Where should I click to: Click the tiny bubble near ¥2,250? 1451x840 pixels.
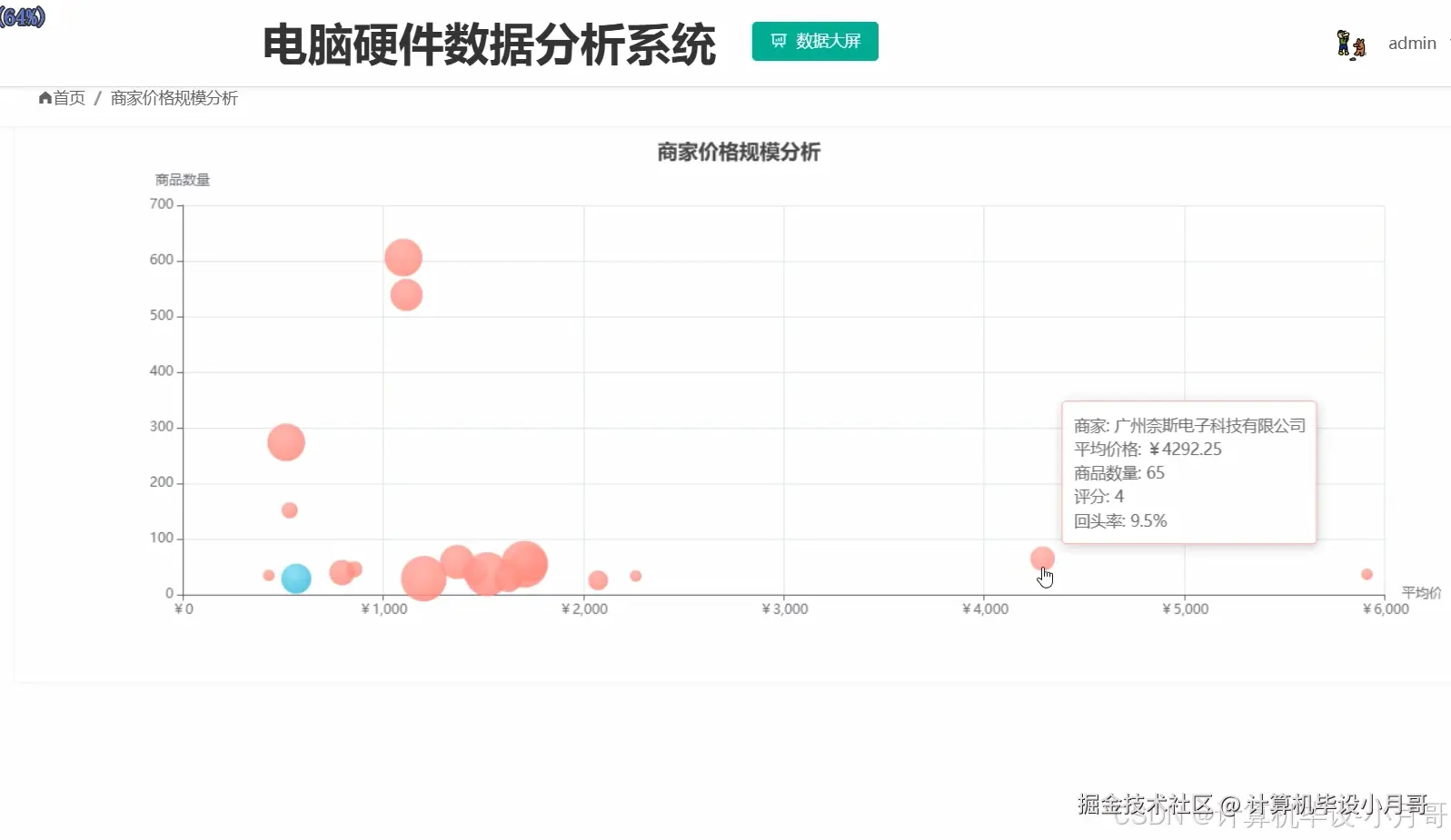636,576
